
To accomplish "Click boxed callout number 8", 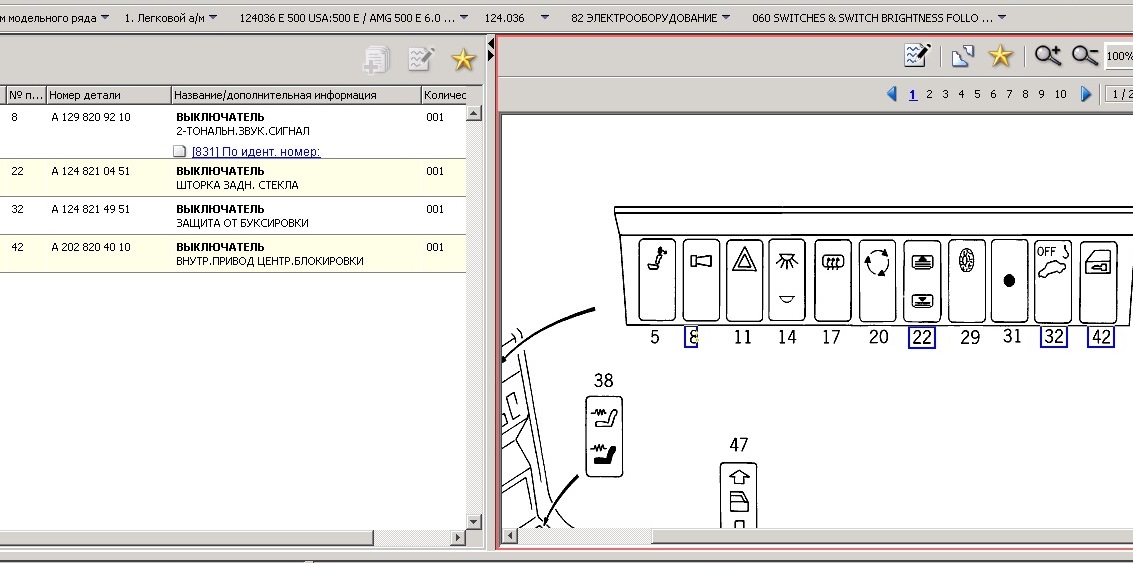I will tap(691, 337).
